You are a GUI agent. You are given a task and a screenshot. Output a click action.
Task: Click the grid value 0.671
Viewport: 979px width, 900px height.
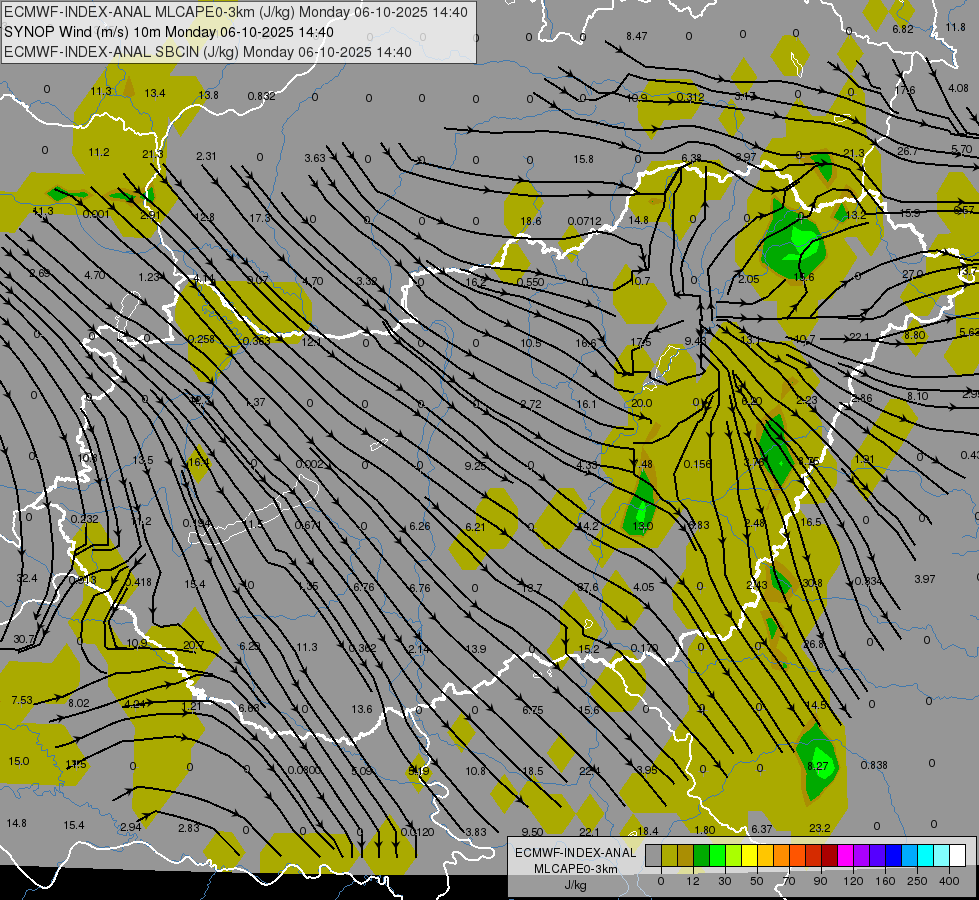(308, 525)
